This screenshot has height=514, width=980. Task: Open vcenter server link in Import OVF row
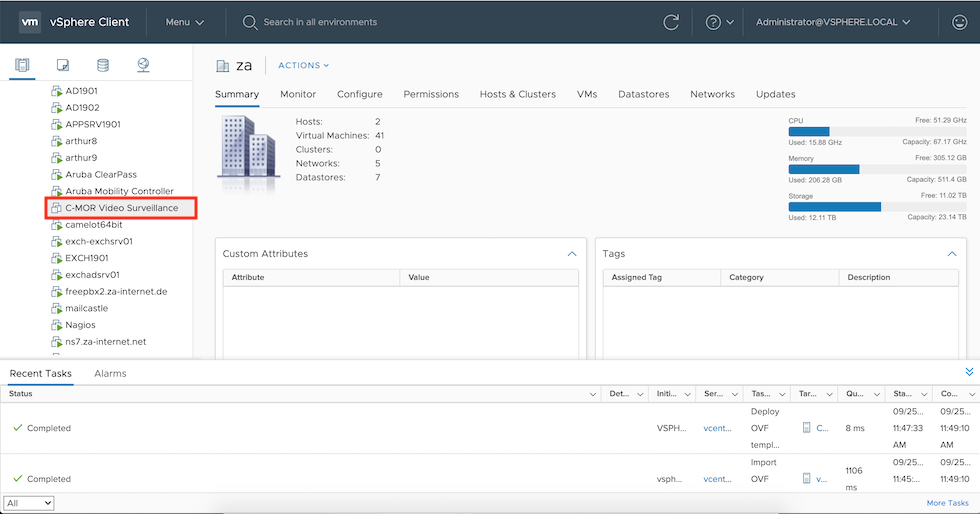pos(718,479)
